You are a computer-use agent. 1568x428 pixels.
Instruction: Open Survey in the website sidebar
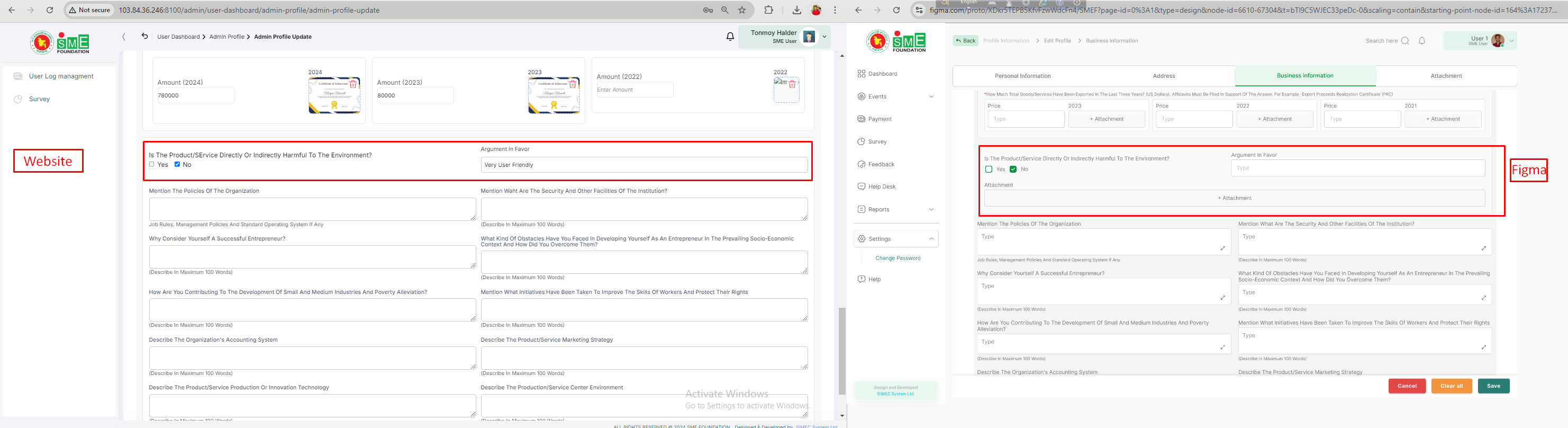[39, 99]
